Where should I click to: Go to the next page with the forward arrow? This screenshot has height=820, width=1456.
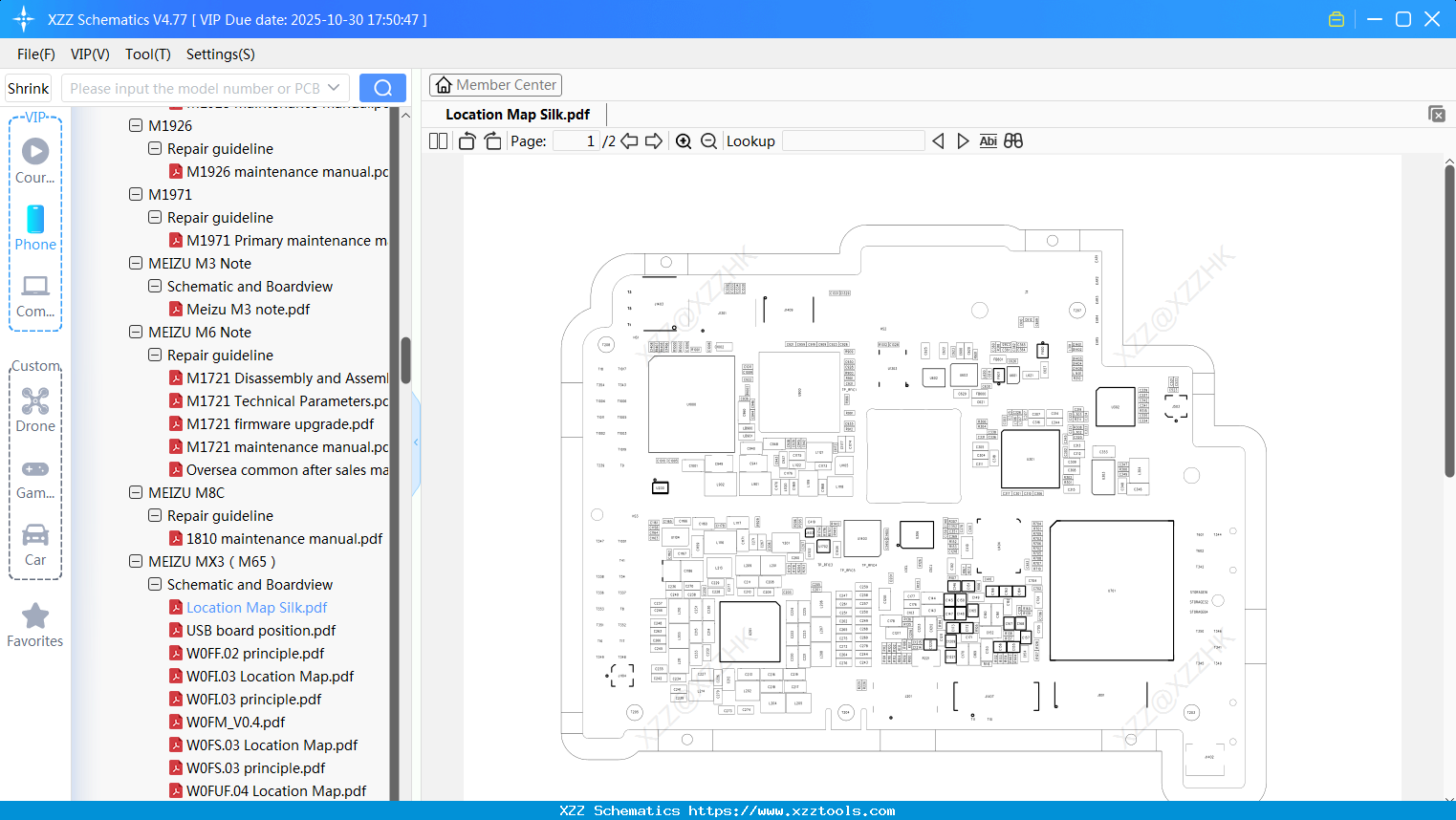[x=654, y=140]
